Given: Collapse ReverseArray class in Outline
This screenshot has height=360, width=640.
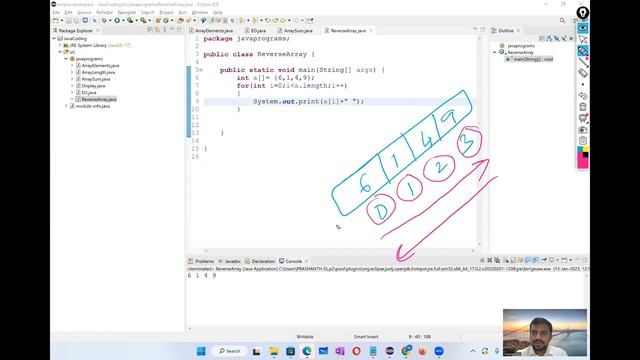Looking at the screenshot, I should pyautogui.click(x=495, y=52).
